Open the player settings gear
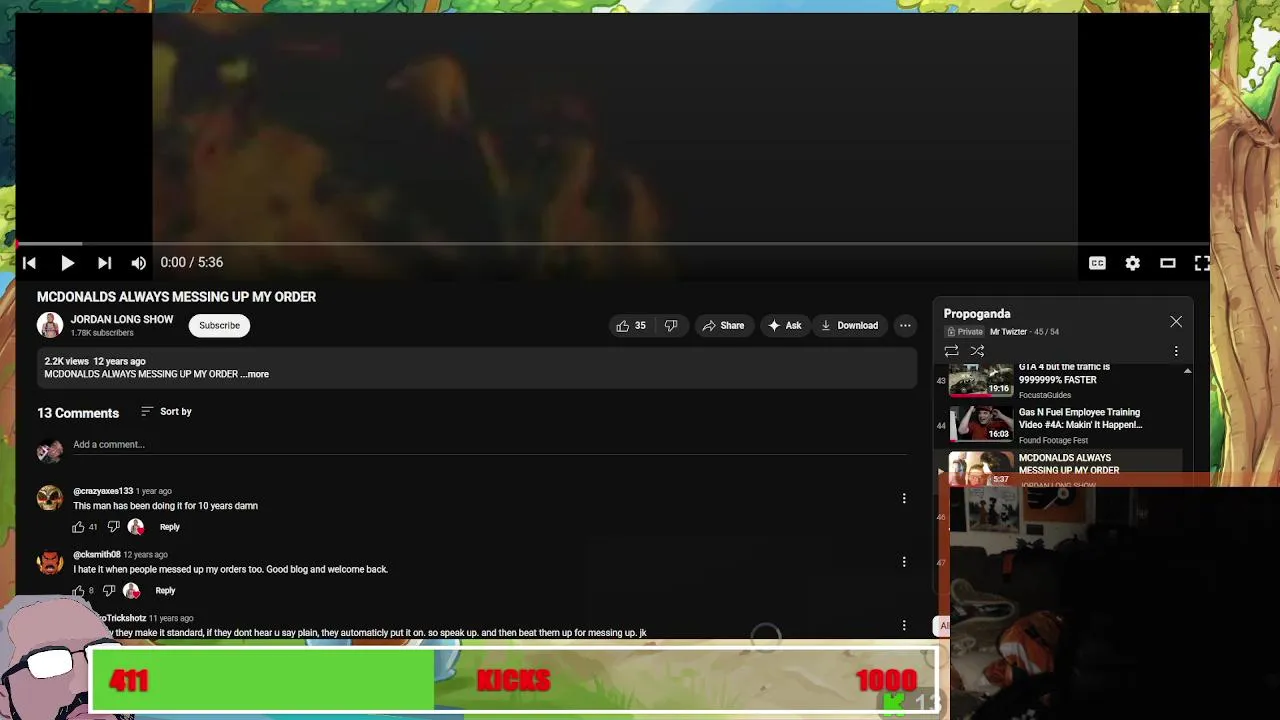This screenshot has height=720, width=1280. pos(1132,263)
